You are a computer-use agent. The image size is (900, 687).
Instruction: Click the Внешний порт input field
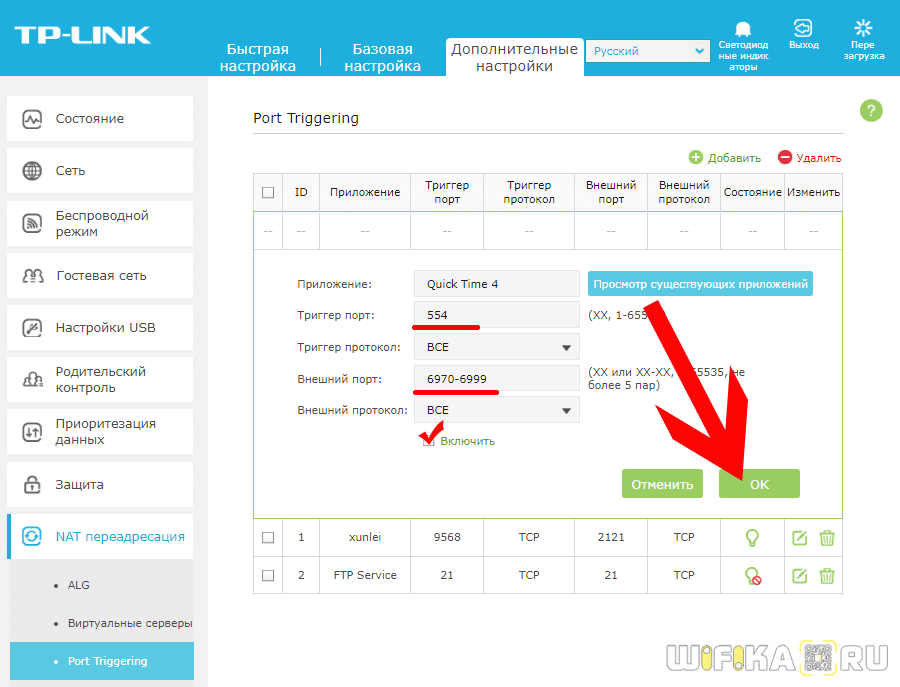(x=496, y=379)
